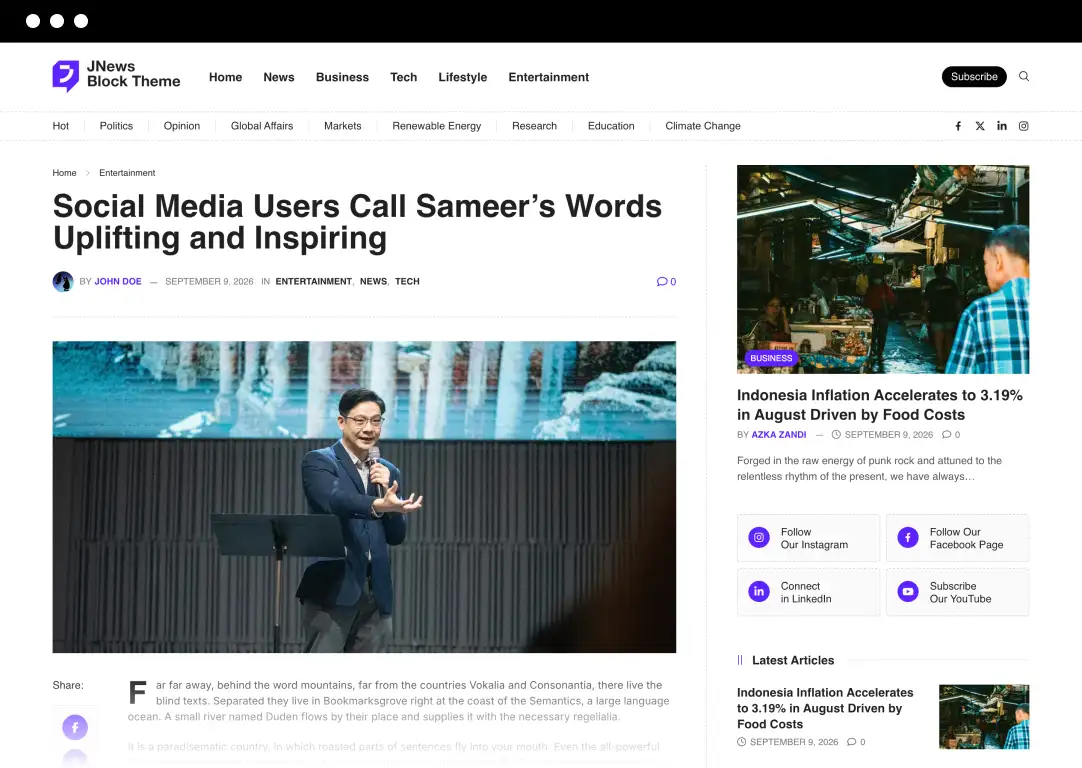Click the search magnifier icon
Viewport: 1082px width, 768px height.
point(1024,77)
